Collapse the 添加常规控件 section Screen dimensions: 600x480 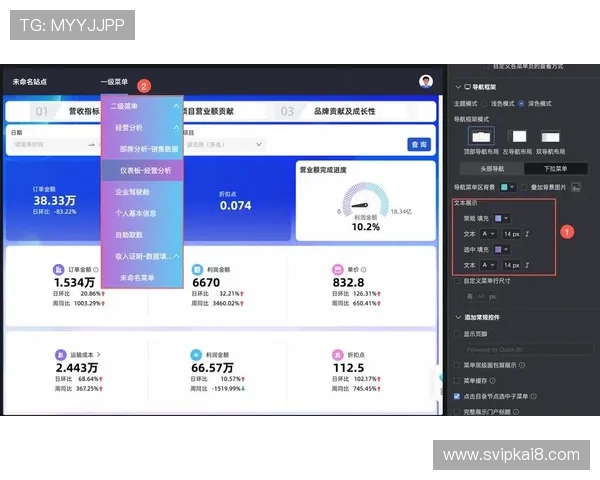pos(458,317)
